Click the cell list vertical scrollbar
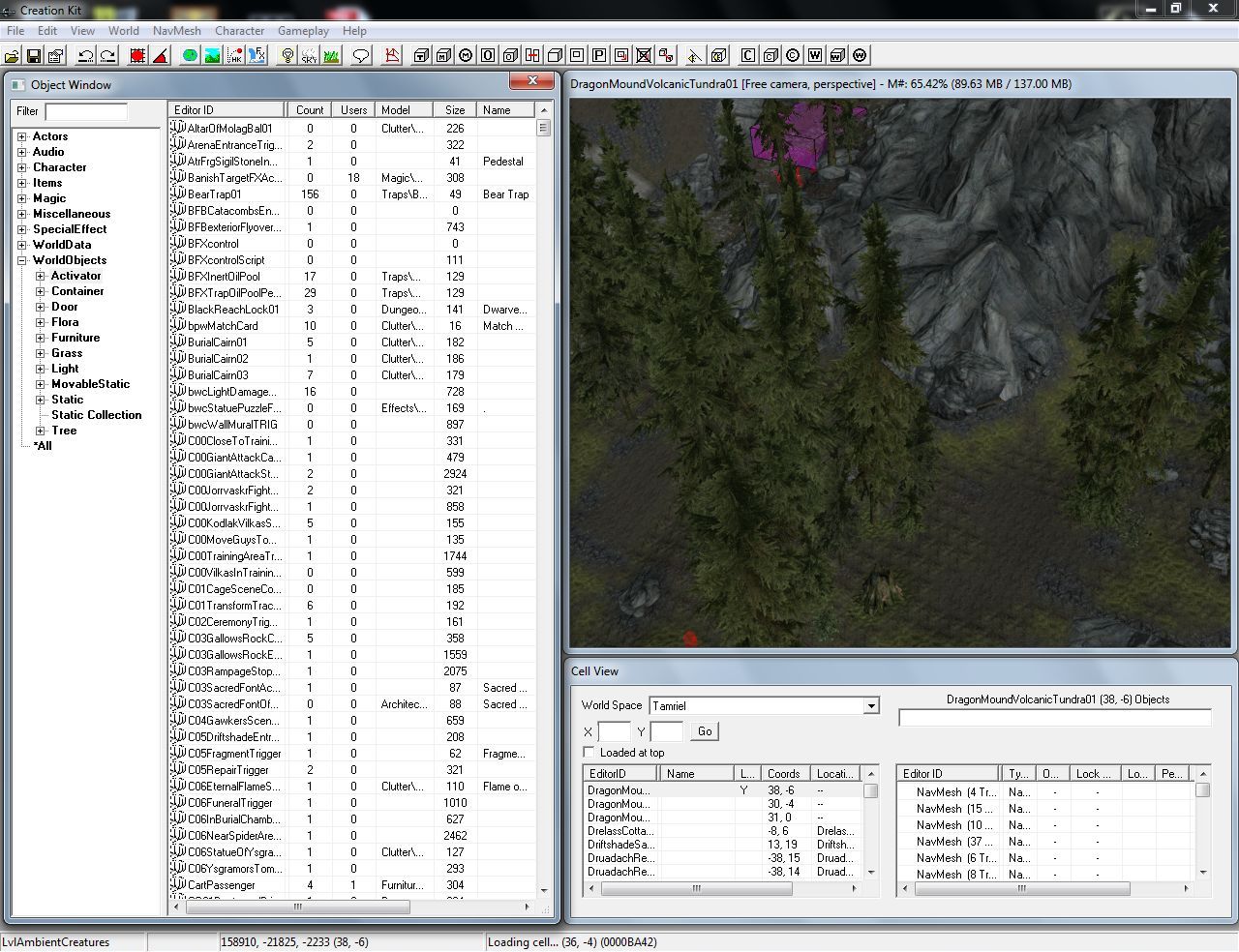Screen dimensions: 1239x952 click(x=871, y=822)
